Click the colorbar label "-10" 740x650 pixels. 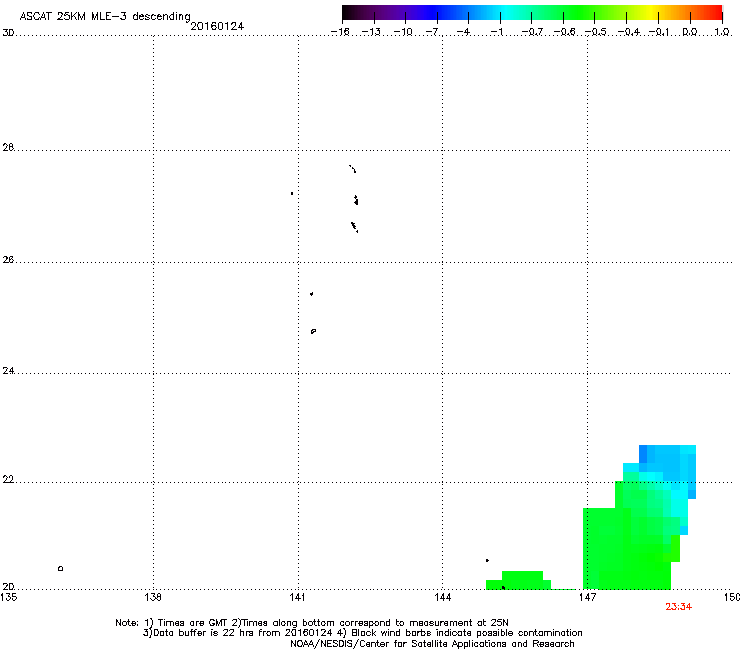pyautogui.click(x=403, y=32)
